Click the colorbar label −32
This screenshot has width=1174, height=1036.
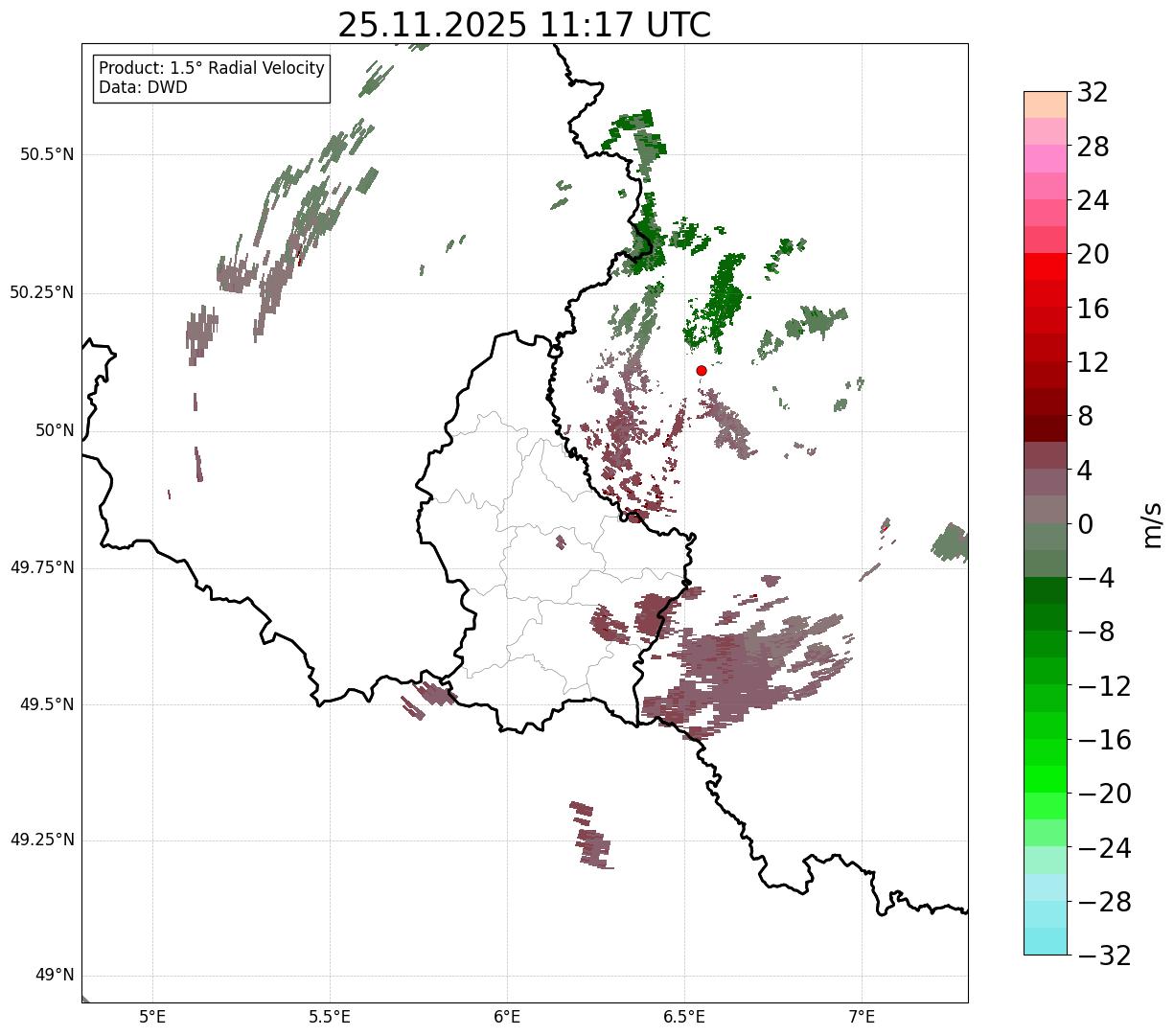coord(1104,955)
